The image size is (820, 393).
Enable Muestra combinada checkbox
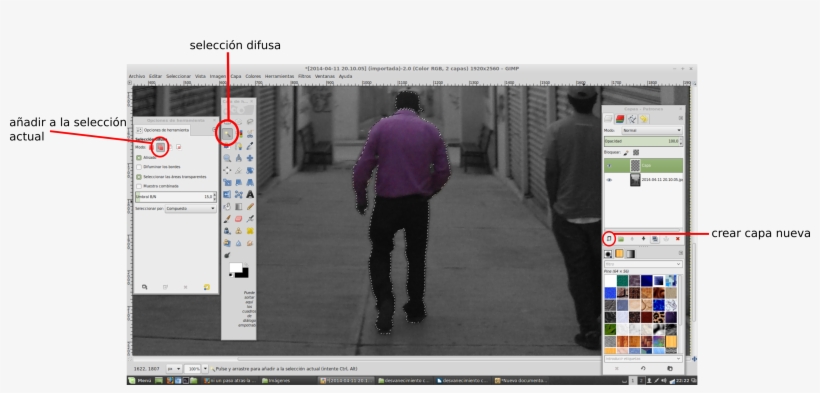pyautogui.click(x=139, y=186)
